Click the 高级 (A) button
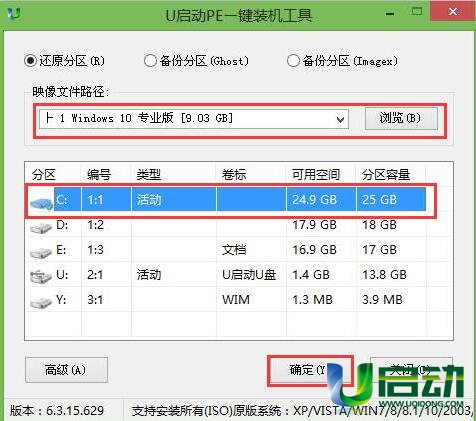The height and width of the screenshot is (421, 476). pyautogui.click(x=66, y=370)
